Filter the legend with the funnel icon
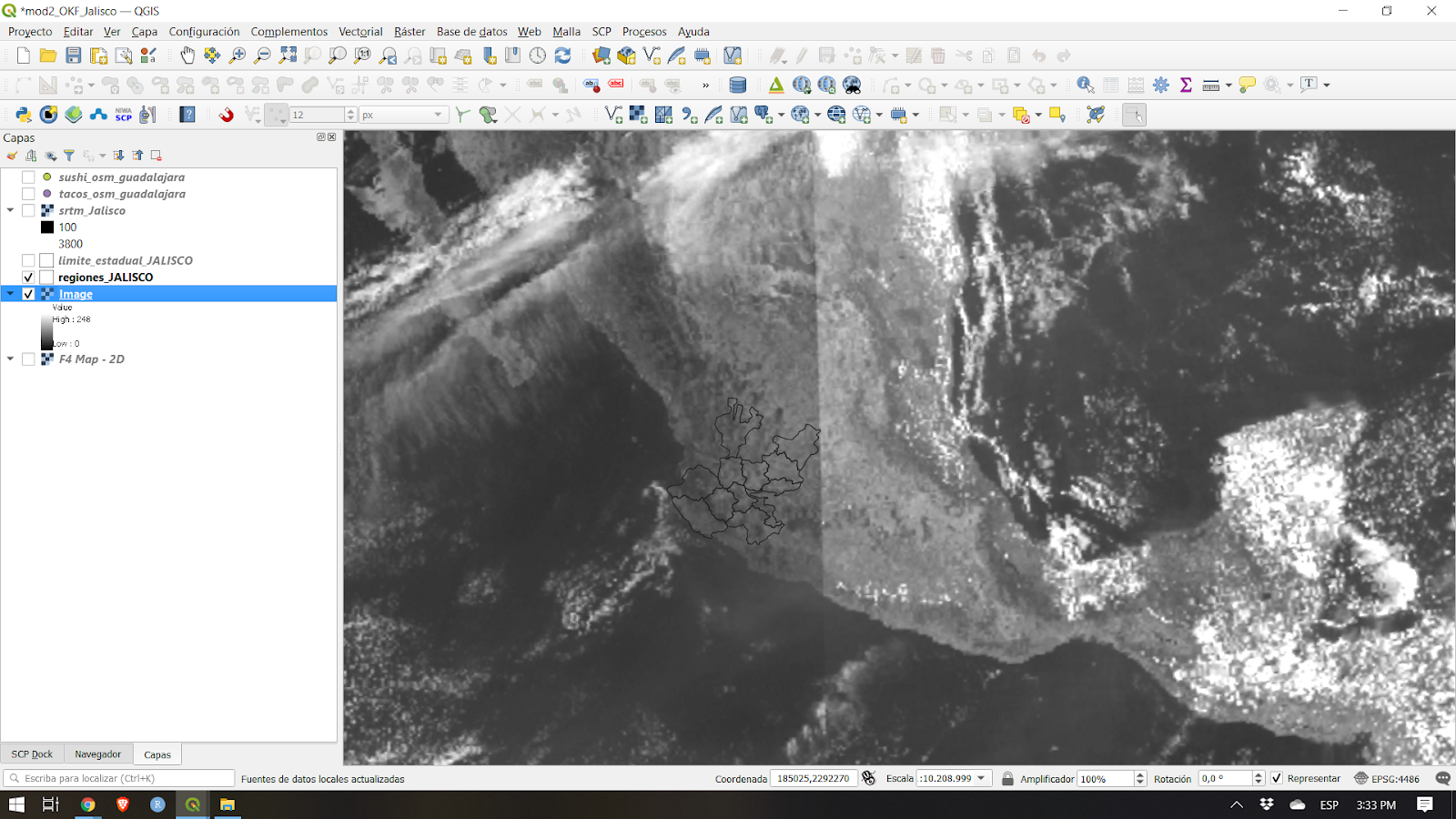Screen dimensions: 1456x819 pyautogui.click(x=68, y=156)
